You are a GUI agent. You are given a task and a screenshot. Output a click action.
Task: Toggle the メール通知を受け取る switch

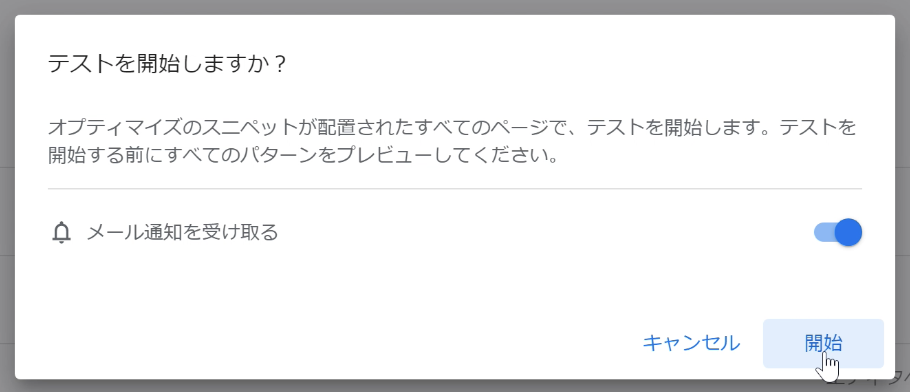pyautogui.click(x=838, y=232)
